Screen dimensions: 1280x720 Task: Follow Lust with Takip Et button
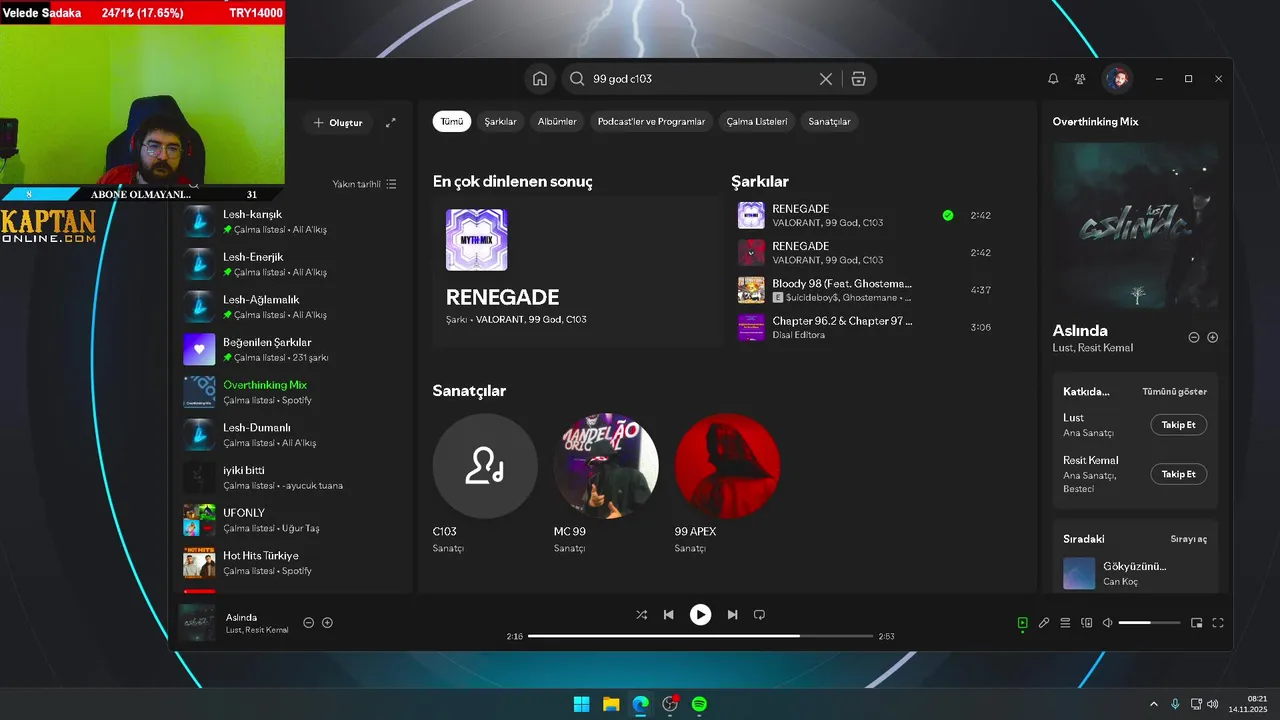tap(1178, 425)
